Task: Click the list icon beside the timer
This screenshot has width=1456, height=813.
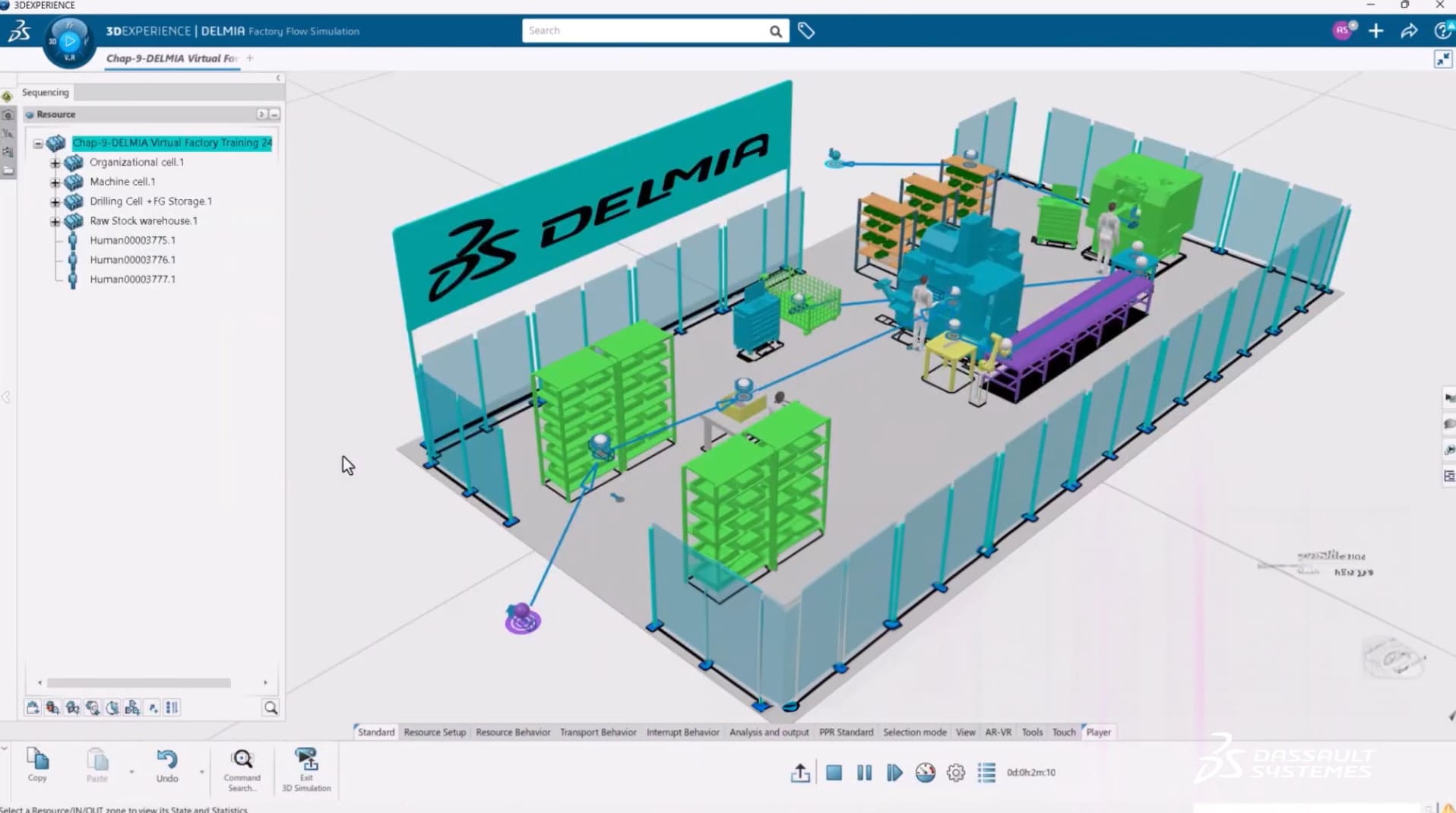Action: click(x=986, y=773)
